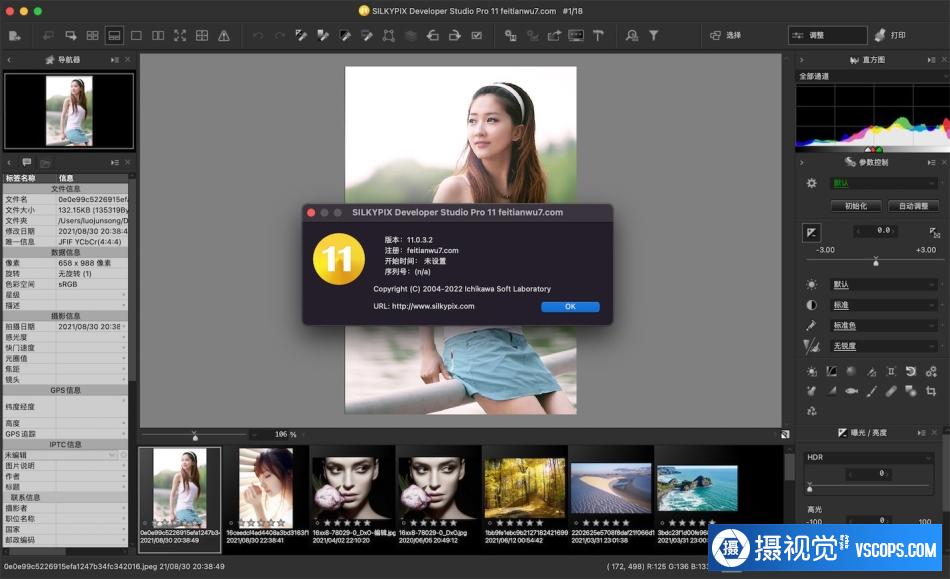Viewport: 950px width, 579px height.
Task: Close the 直方图 histogram panel
Action: click(x=945, y=60)
